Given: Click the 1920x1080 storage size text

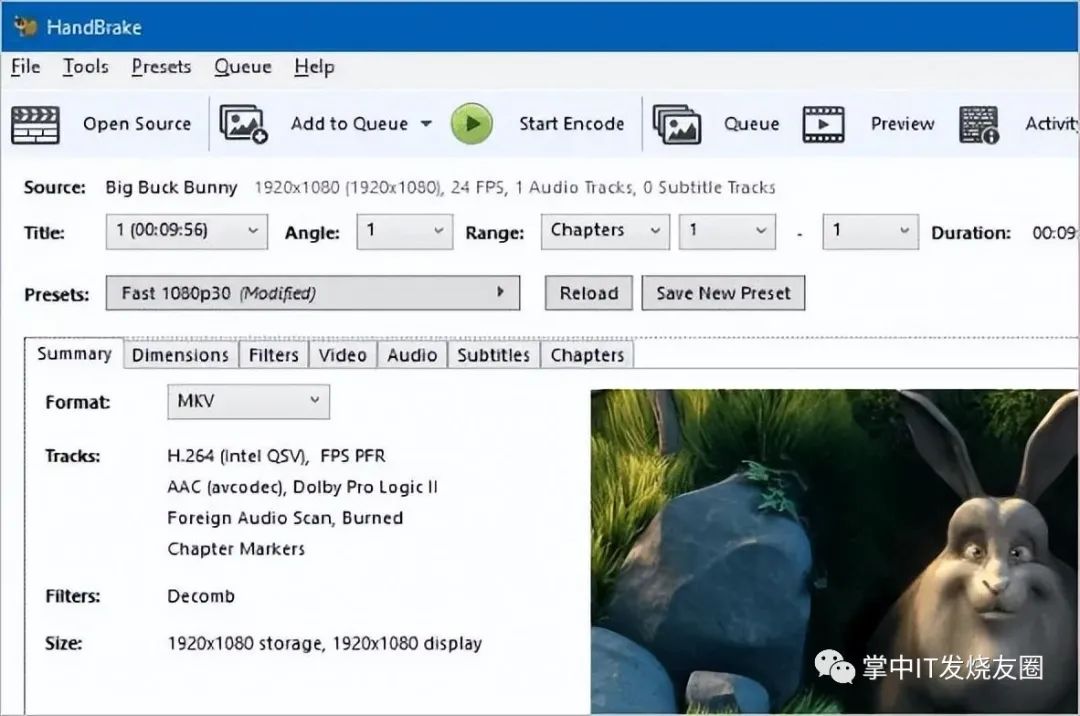Looking at the screenshot, I should coord(245,644).
